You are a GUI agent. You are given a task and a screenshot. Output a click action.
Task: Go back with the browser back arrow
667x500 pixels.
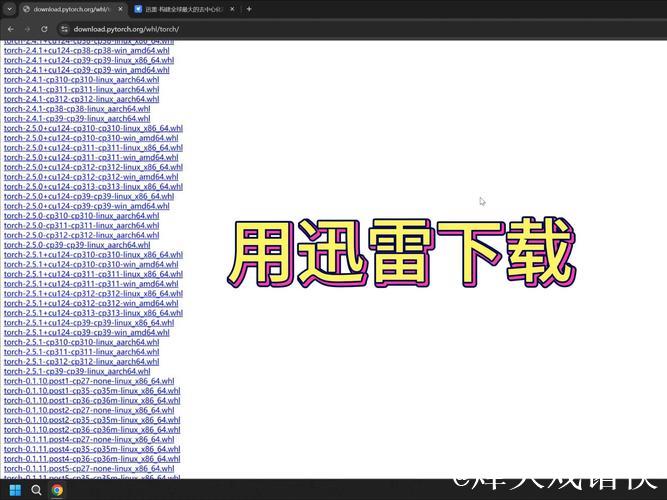click(11, 29)
